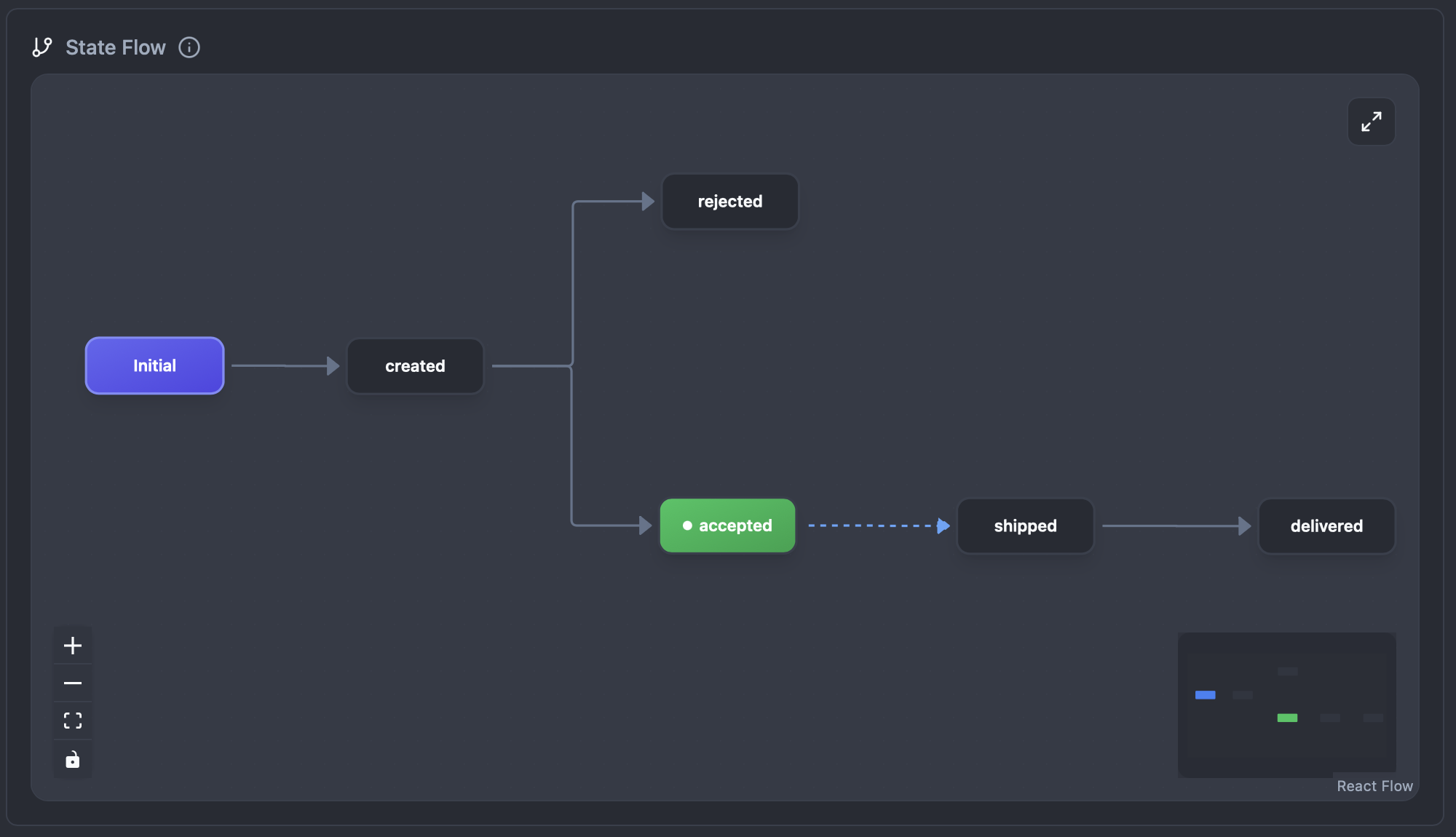This screenshot has width=1456, height=837.
Task: Click the dashed edge between accepted and shipped
Action: [x=874, y=525]
